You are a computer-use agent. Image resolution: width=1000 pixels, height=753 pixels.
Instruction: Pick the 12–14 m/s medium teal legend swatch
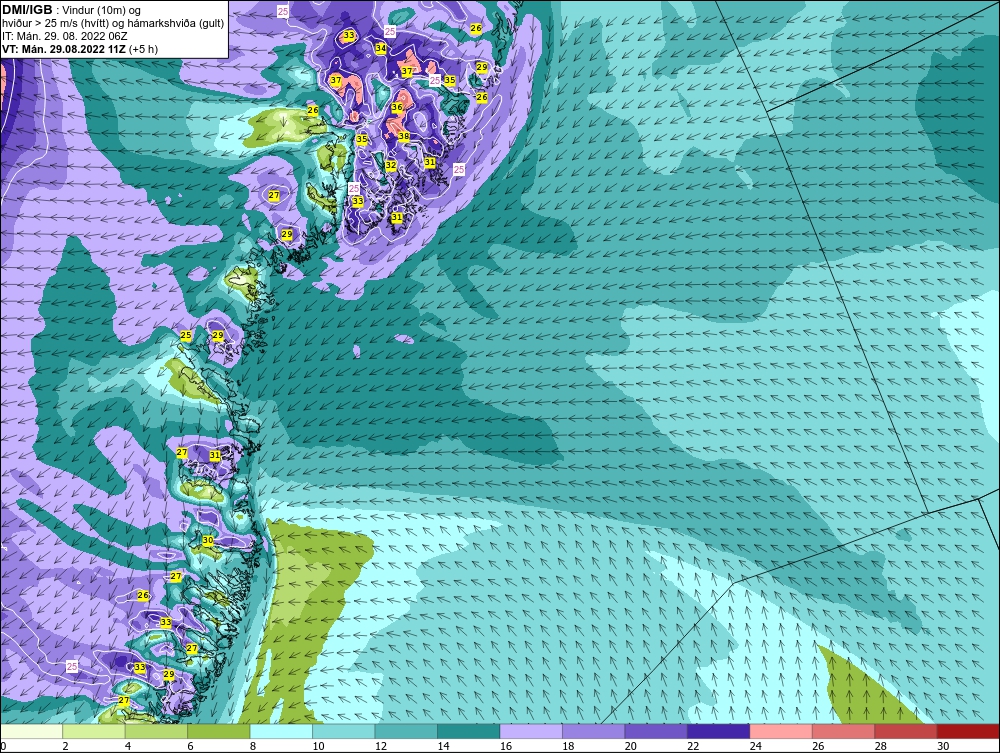point(406,731)
